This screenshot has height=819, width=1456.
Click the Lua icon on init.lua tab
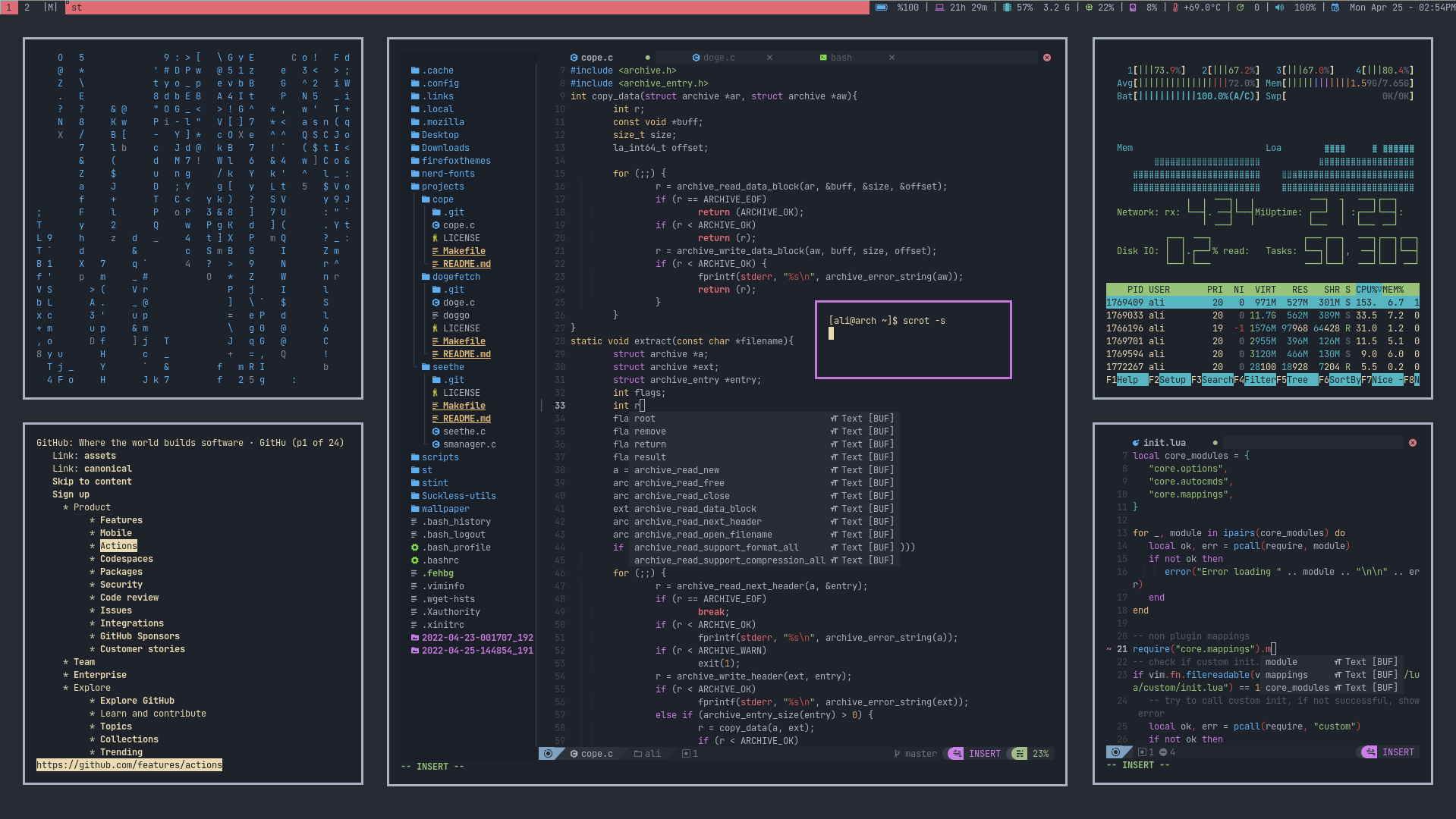1136,443
